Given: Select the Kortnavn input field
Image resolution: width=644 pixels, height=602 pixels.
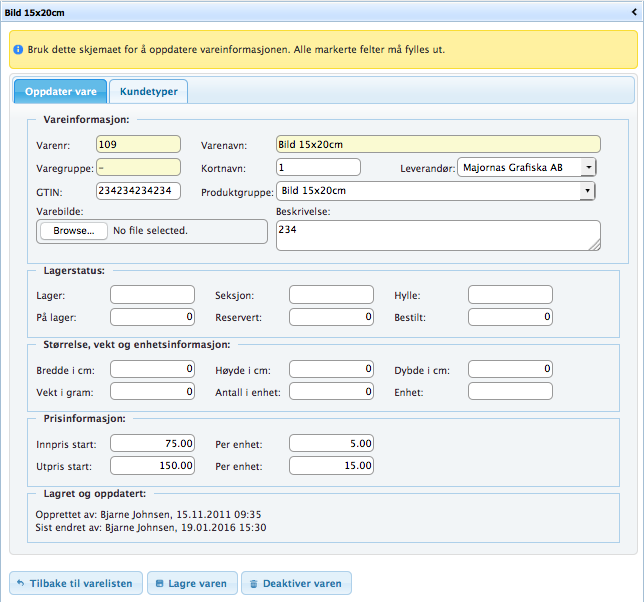Looking at the screenshot, I should click(318, 167).
